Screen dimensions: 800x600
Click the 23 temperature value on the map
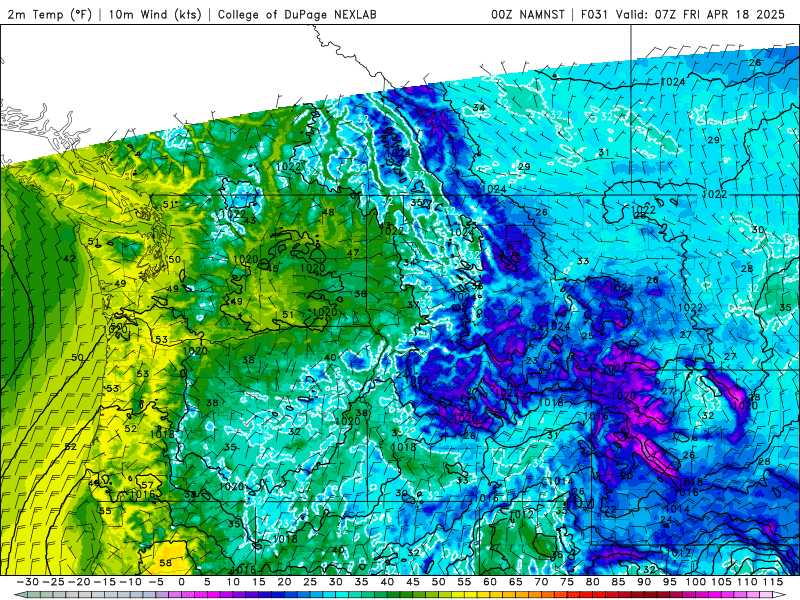point(532,360)
